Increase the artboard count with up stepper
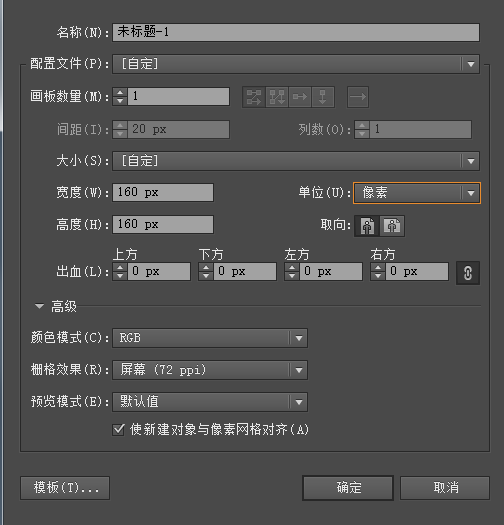Screen dimensions: 504x525 [x=120, y=92]
